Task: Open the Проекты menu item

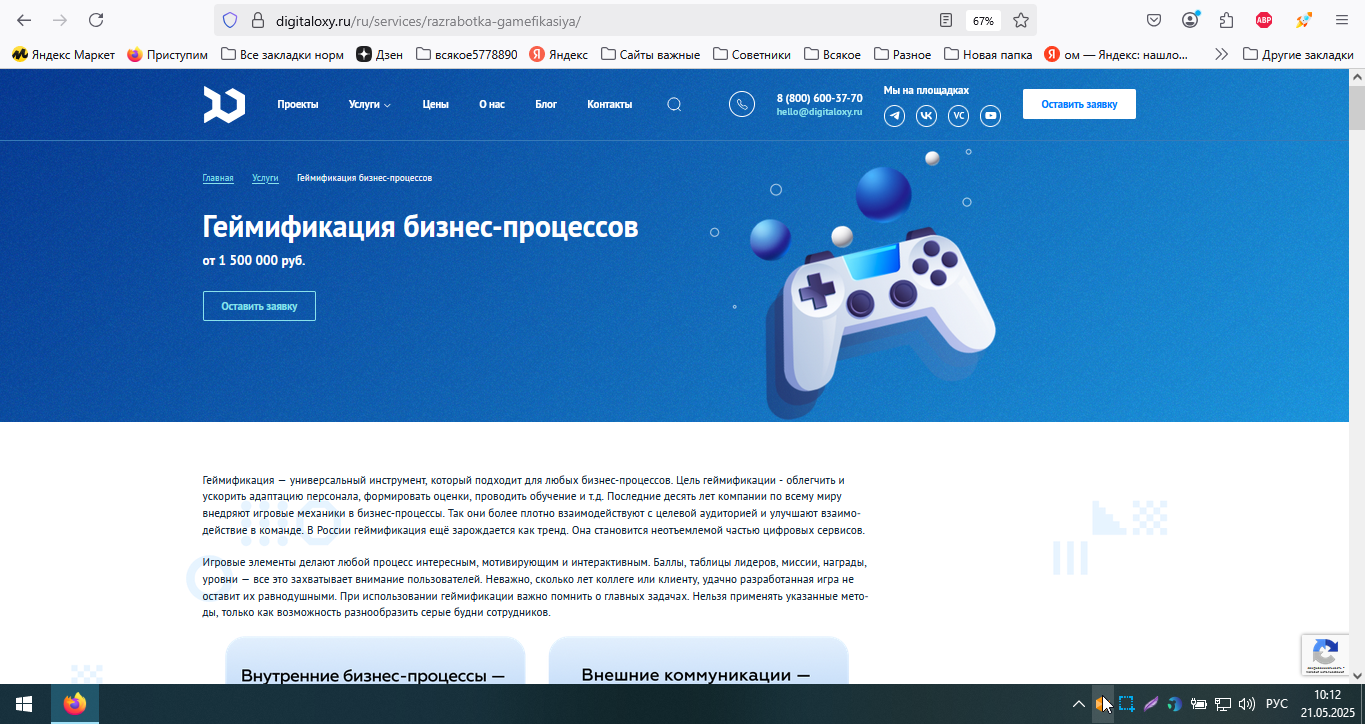Action: coord(298,104)
